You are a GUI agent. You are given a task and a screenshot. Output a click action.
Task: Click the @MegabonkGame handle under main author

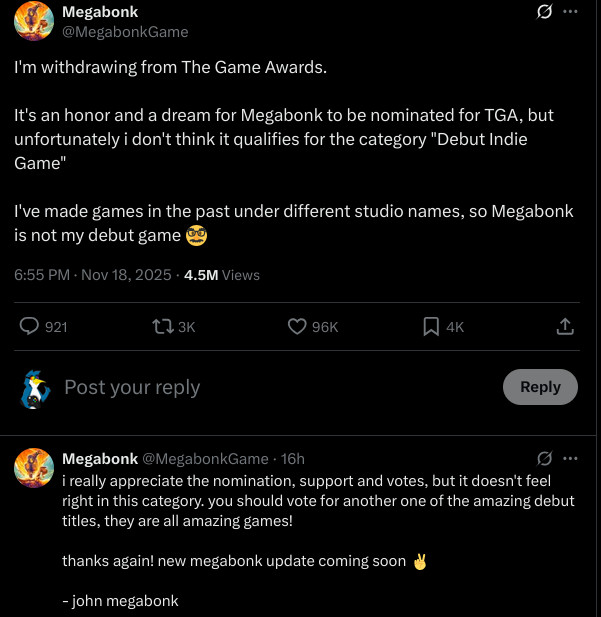coord(125,32)
